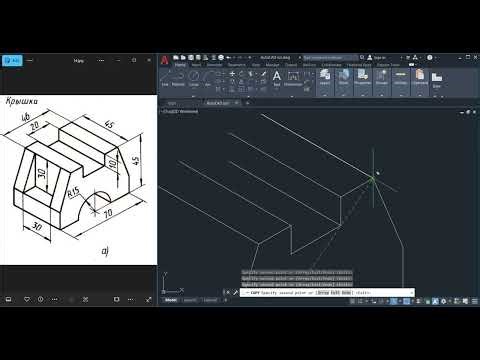Add a new layout with the plus button
This screenshot has height=360, width=480.
tap(226, 300)
